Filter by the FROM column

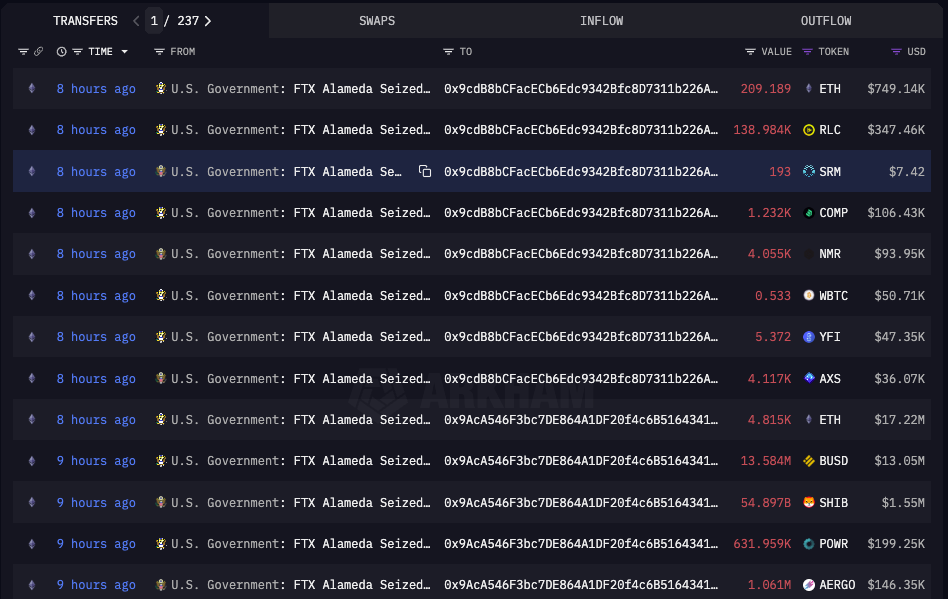[159, 52]
